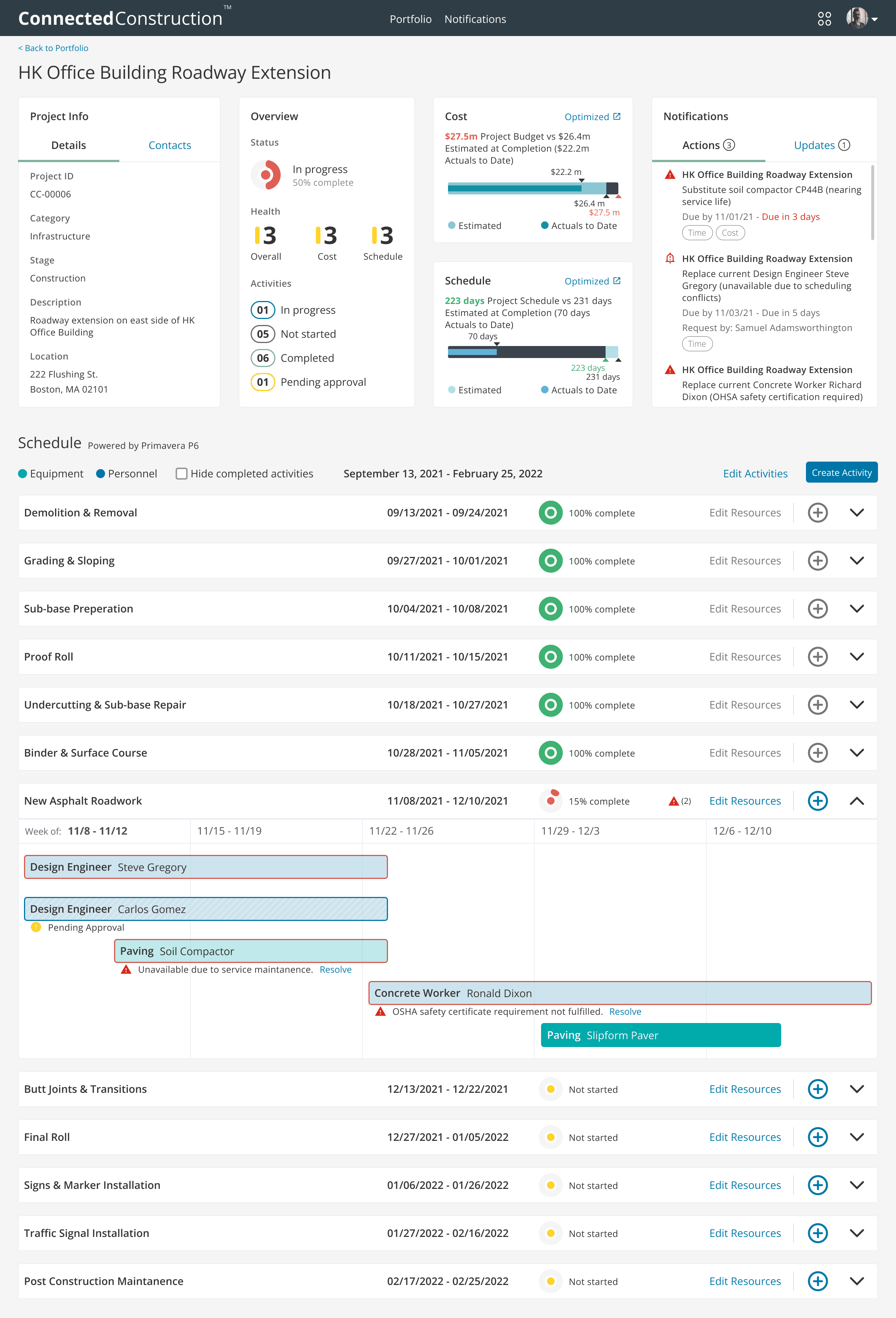The height and width of the screenshot is (1318, 896).
Task: Click the open-external icon beside Cost Optimized
Action: click(x=617, y=116)
